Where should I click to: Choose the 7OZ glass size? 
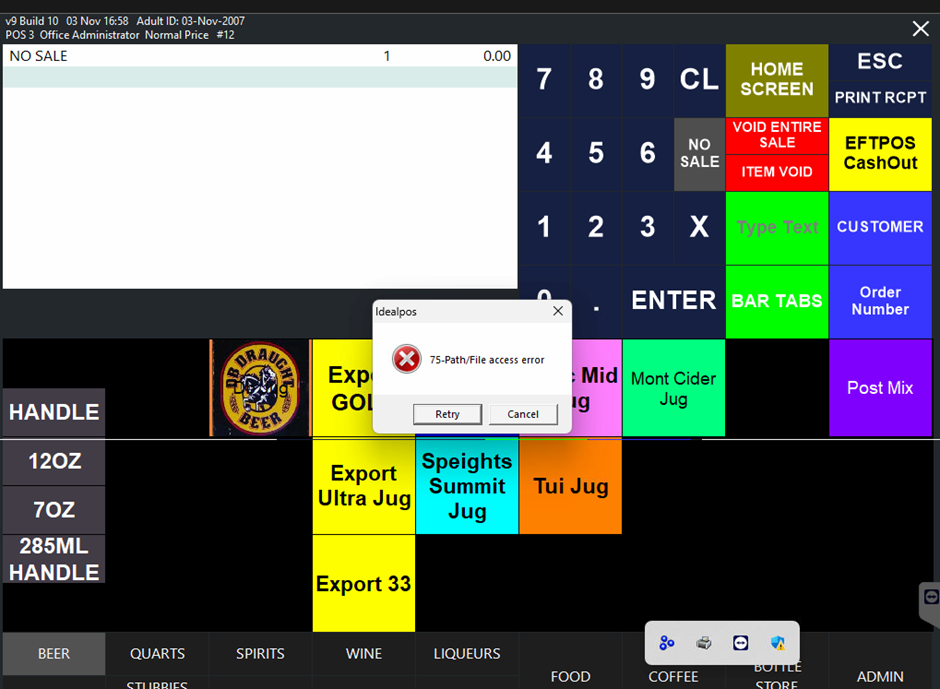pos(54,510)
